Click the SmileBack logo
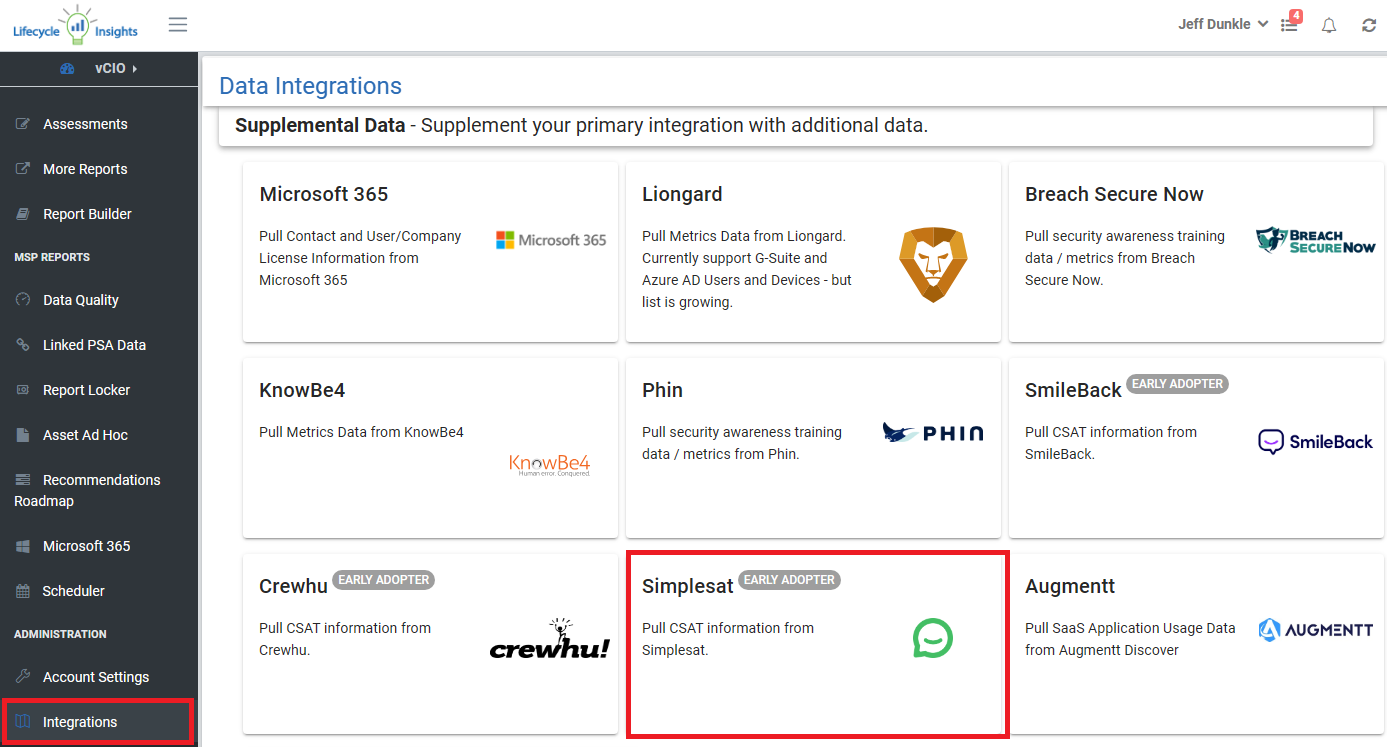 pyautogui.click(x=1316, y=441)
